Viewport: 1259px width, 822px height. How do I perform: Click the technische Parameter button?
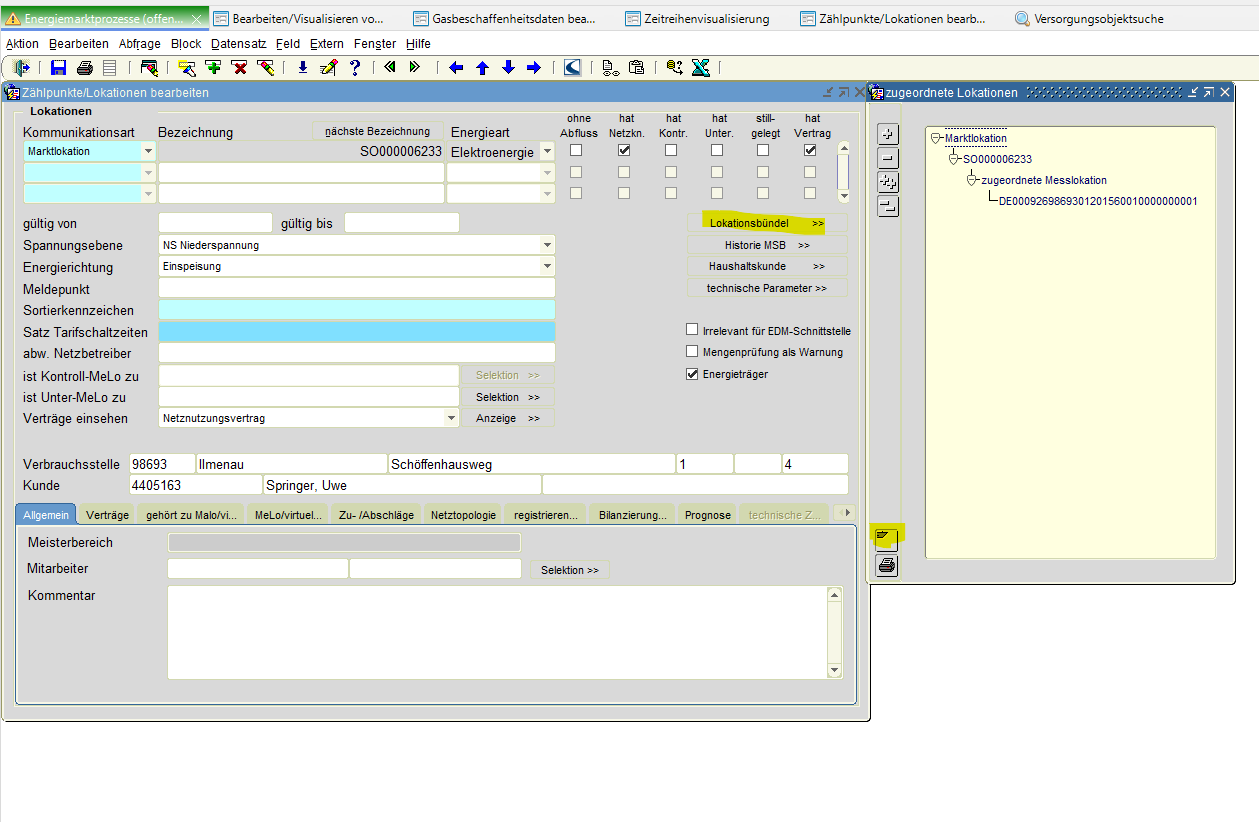point(766,288)
